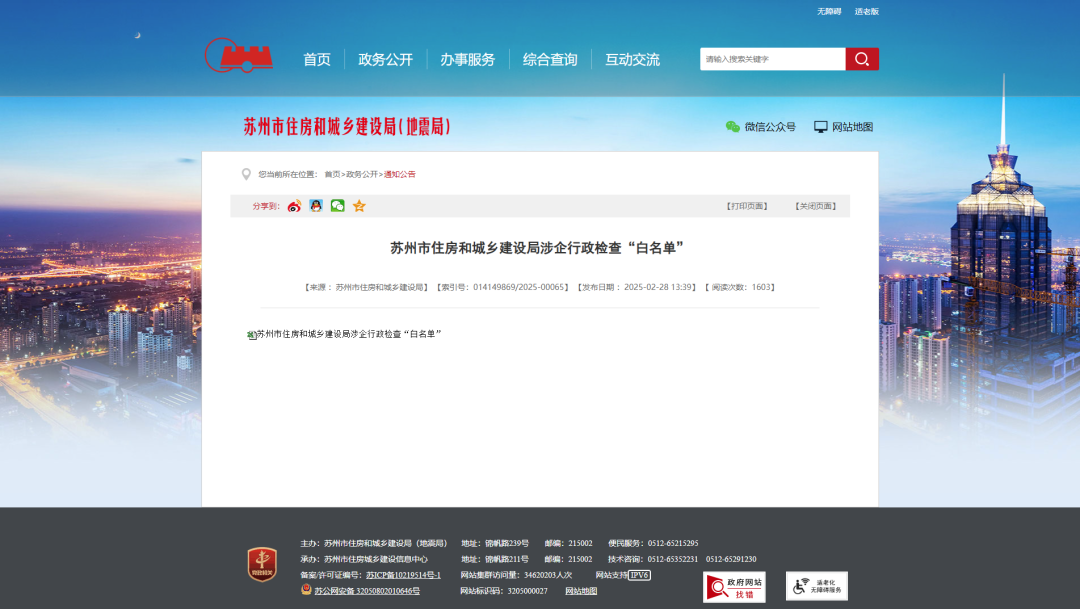Image resolution: width=1080 pixels, height=609 pixels.
Task: Click the 关闭页面 close page button
Action: click(x=815, y=206)
